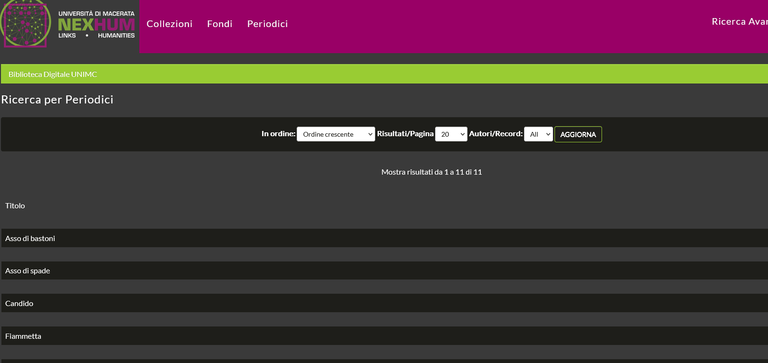Image resolution: width=768 pixels, height=363 pixels.
Task: Click the NEXHUM Università di Macerata logo
Action: click(x=68, y=24)
